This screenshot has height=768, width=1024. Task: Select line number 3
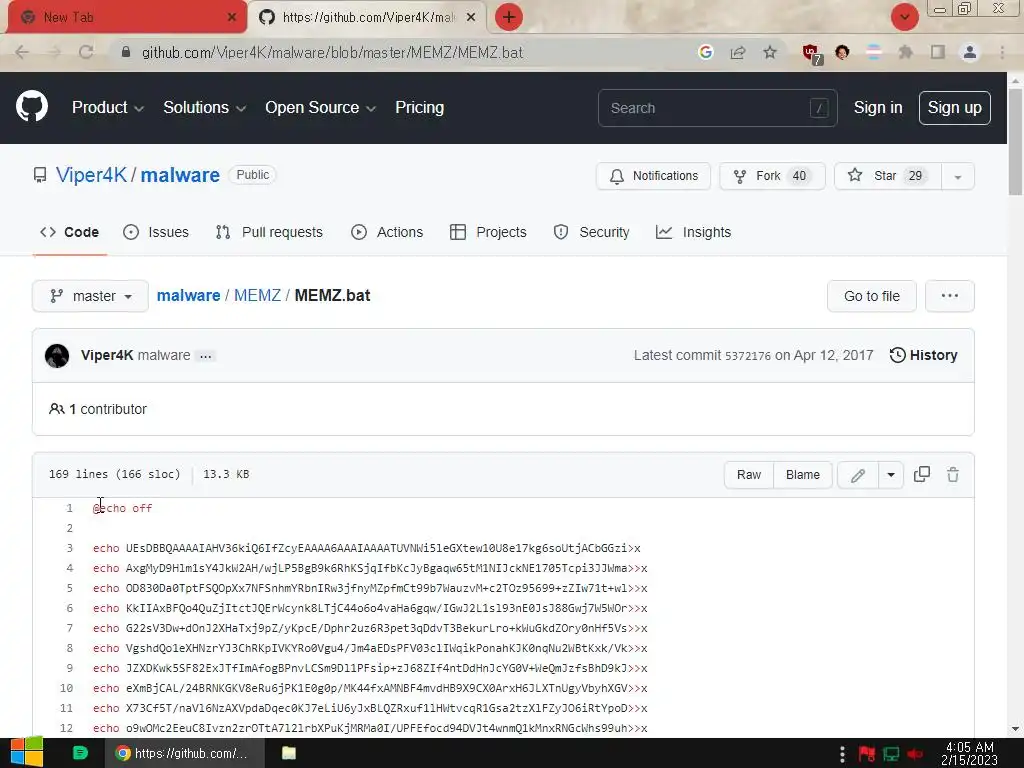pyautogui.click(x=69, y=548)
